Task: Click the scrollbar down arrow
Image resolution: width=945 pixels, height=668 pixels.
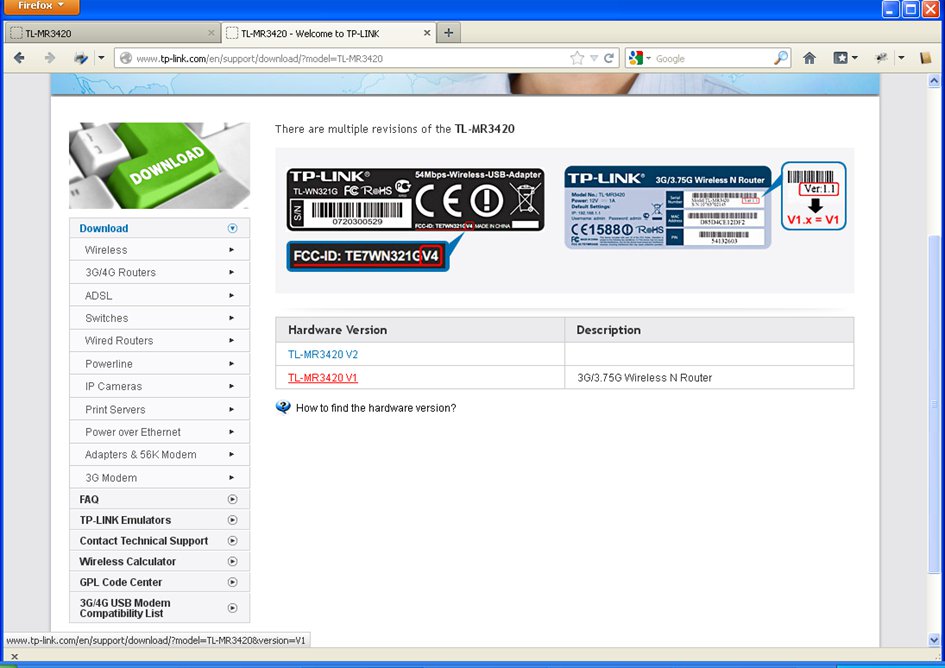Action: [x=934, y=640]
